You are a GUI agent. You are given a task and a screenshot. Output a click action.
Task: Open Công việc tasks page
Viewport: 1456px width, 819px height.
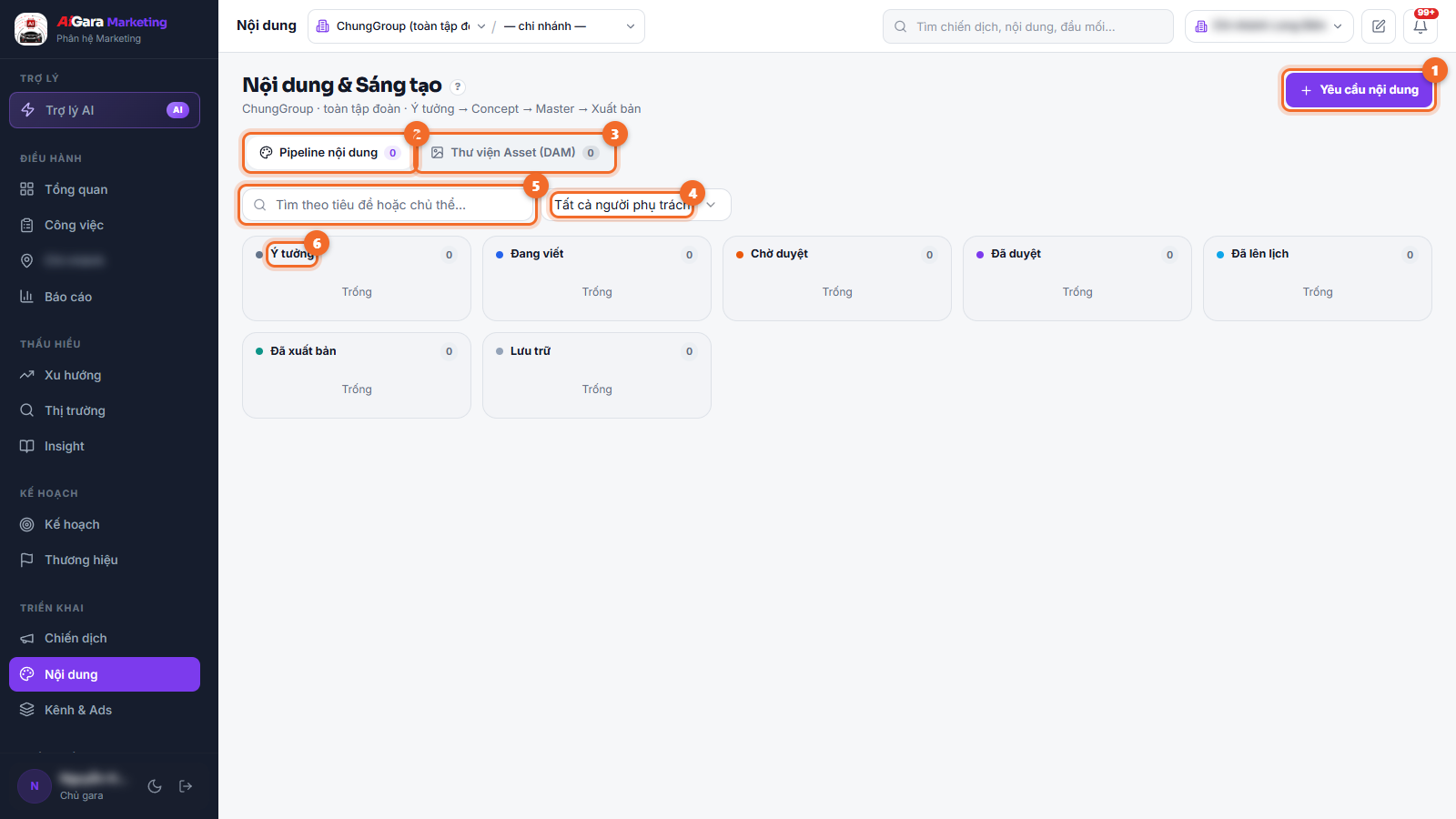tap(105, 225)
